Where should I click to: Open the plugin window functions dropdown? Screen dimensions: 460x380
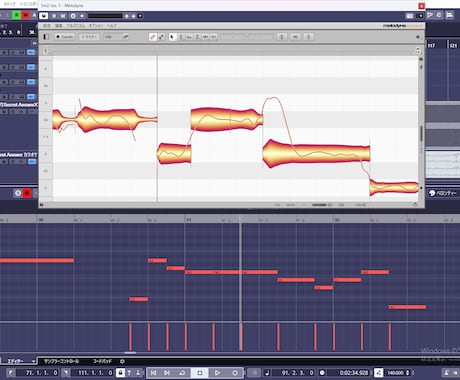click(421, 16)
